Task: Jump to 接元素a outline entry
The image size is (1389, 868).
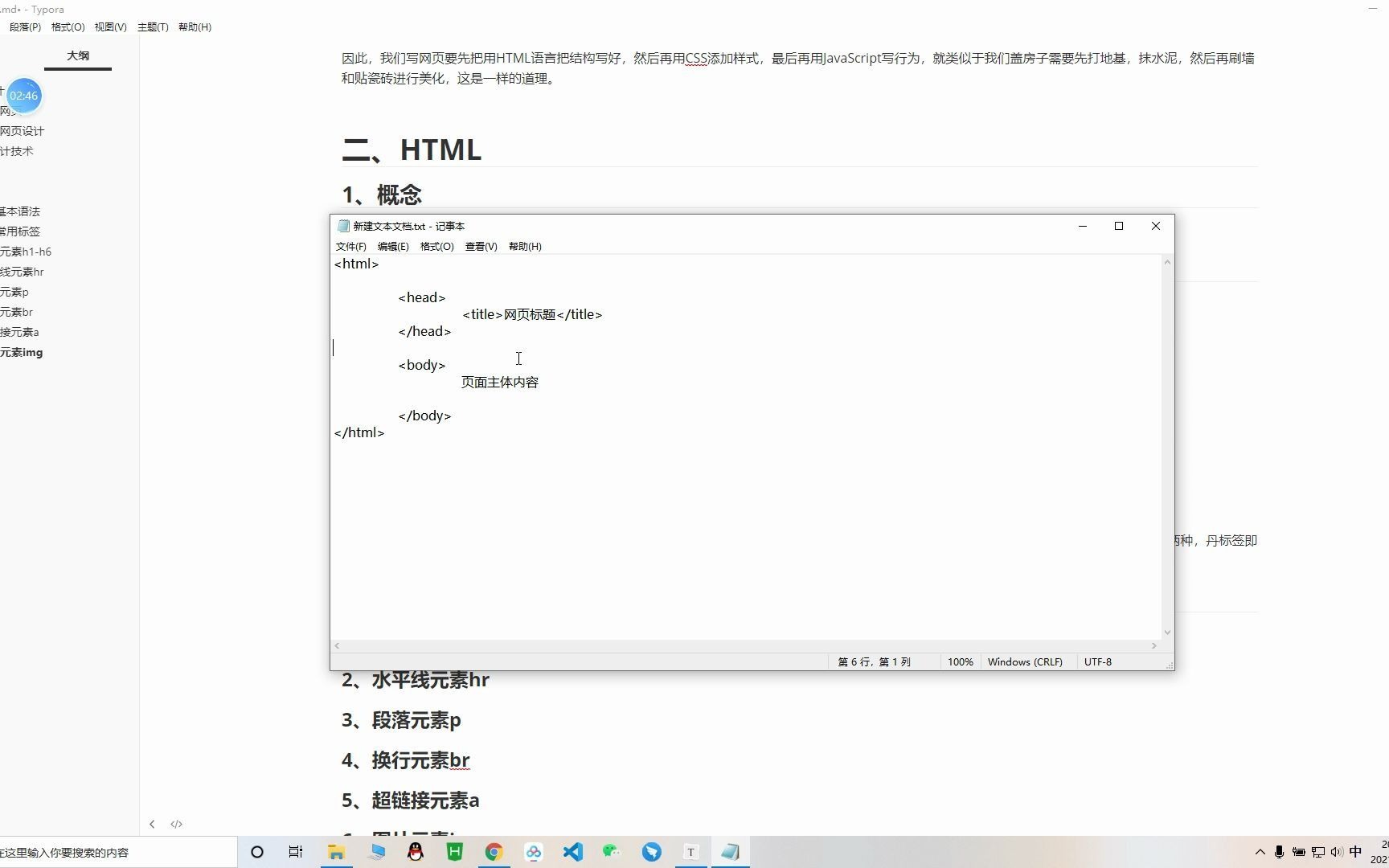Action: pos(19,332)
